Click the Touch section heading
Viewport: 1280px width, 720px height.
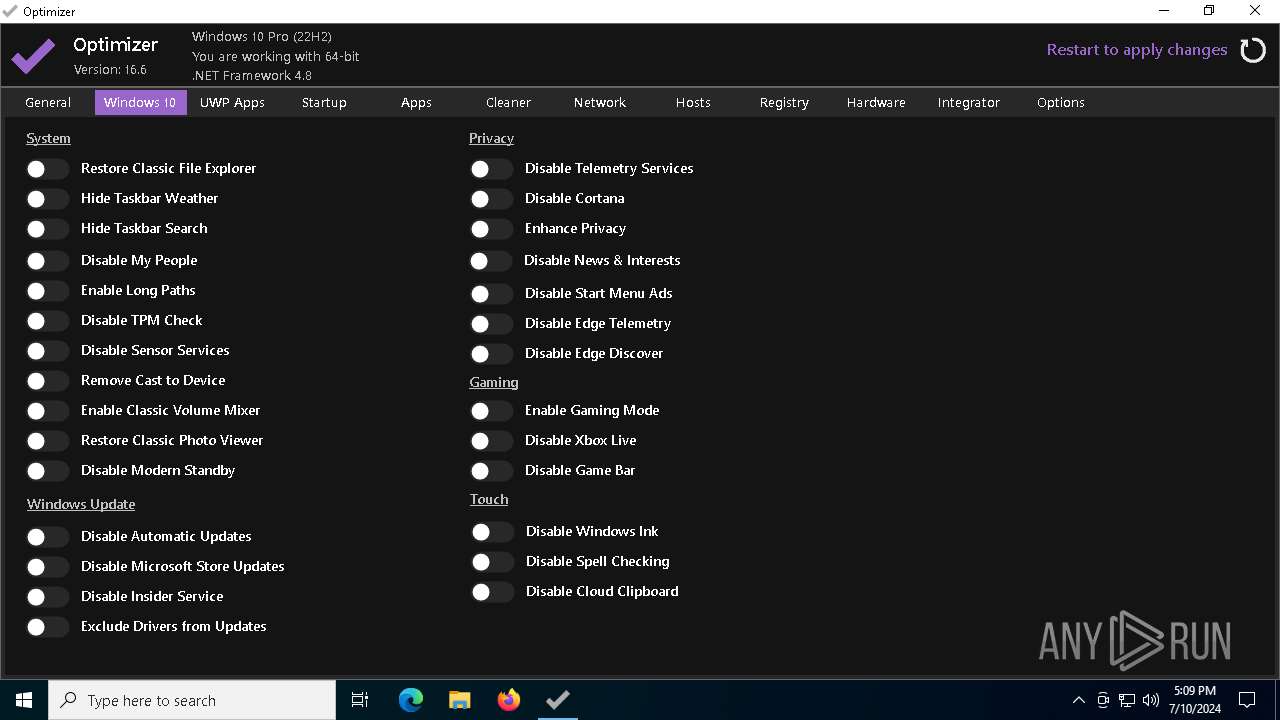coord(489,499)
